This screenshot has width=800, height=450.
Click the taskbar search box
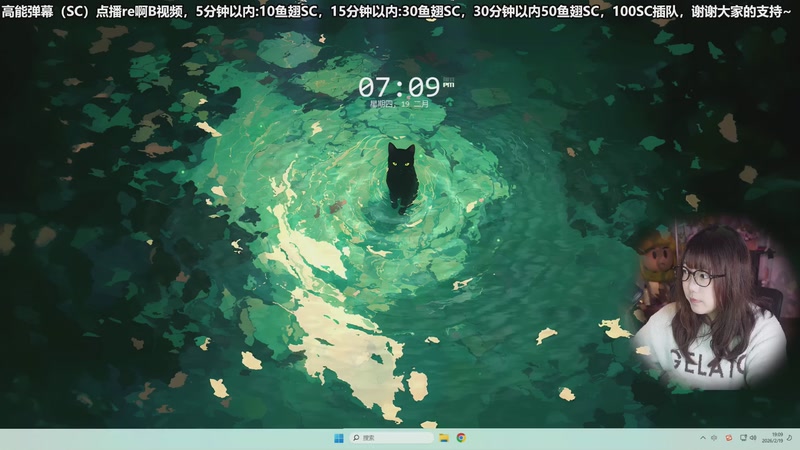pos(391,438)
